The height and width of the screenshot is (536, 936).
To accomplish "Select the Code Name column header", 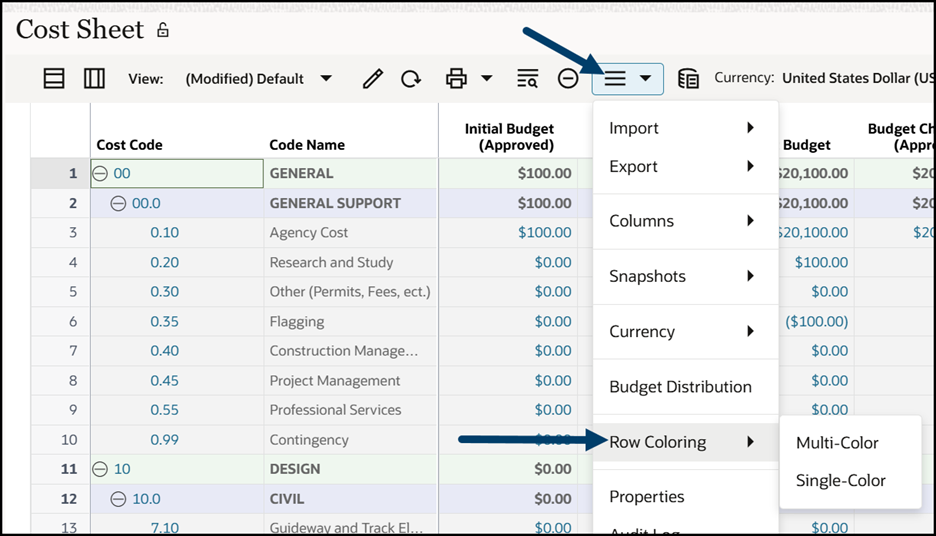I will click(x=307, y=145).
